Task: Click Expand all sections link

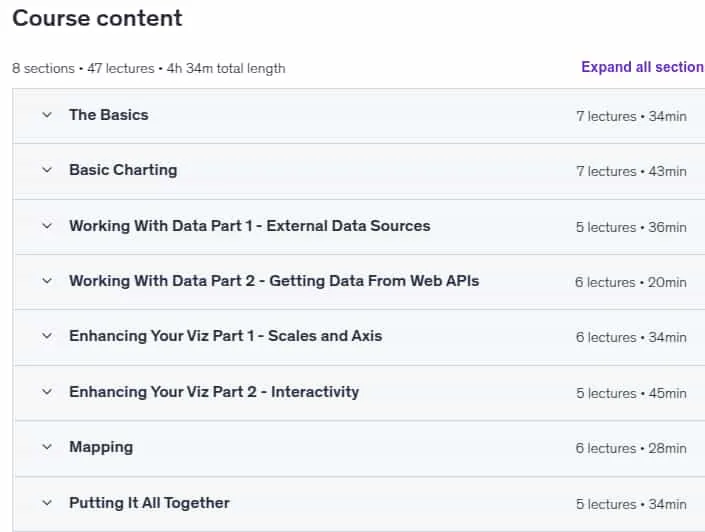Action: (x=643, y=67)
